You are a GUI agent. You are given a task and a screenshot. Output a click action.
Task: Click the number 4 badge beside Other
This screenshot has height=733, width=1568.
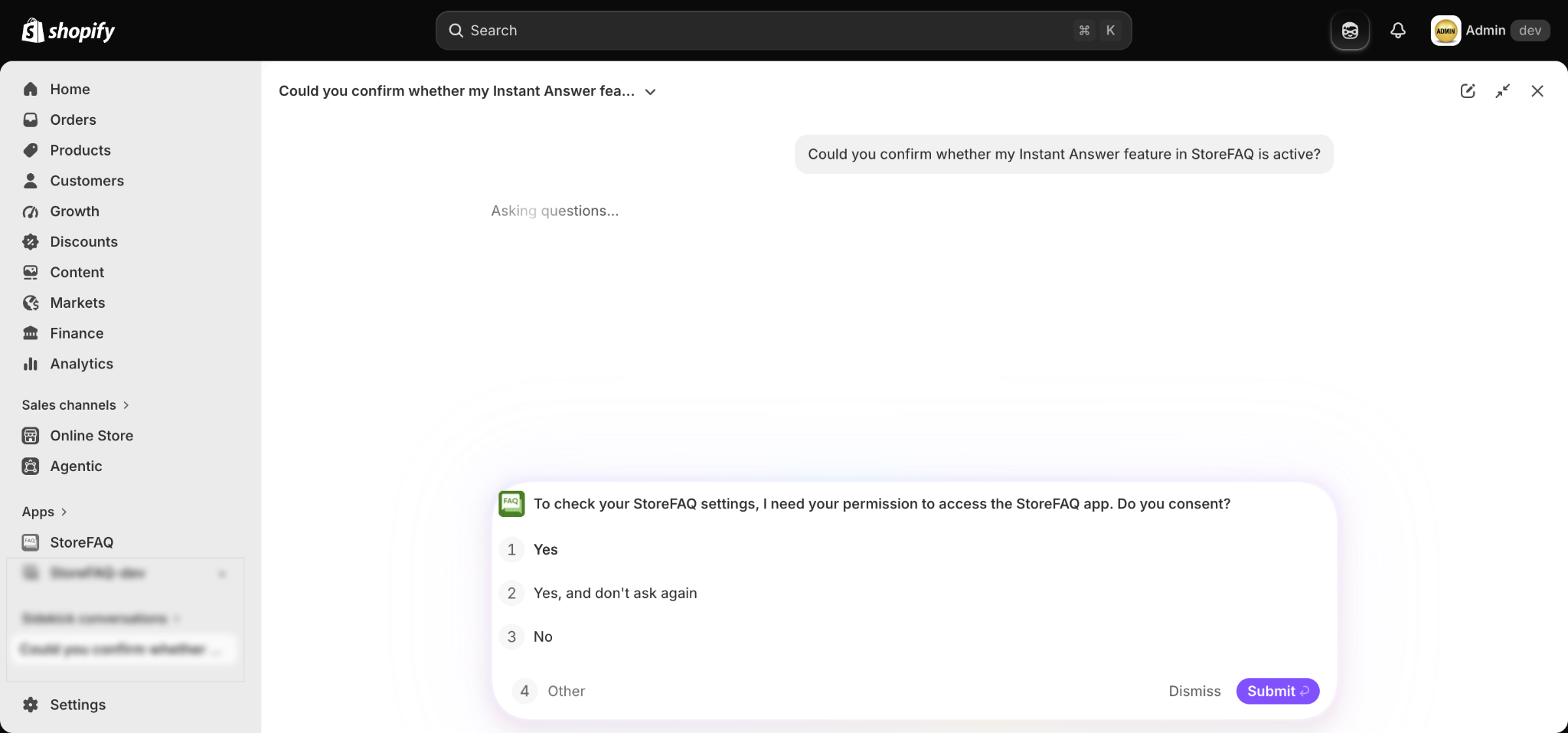[524, 692]
